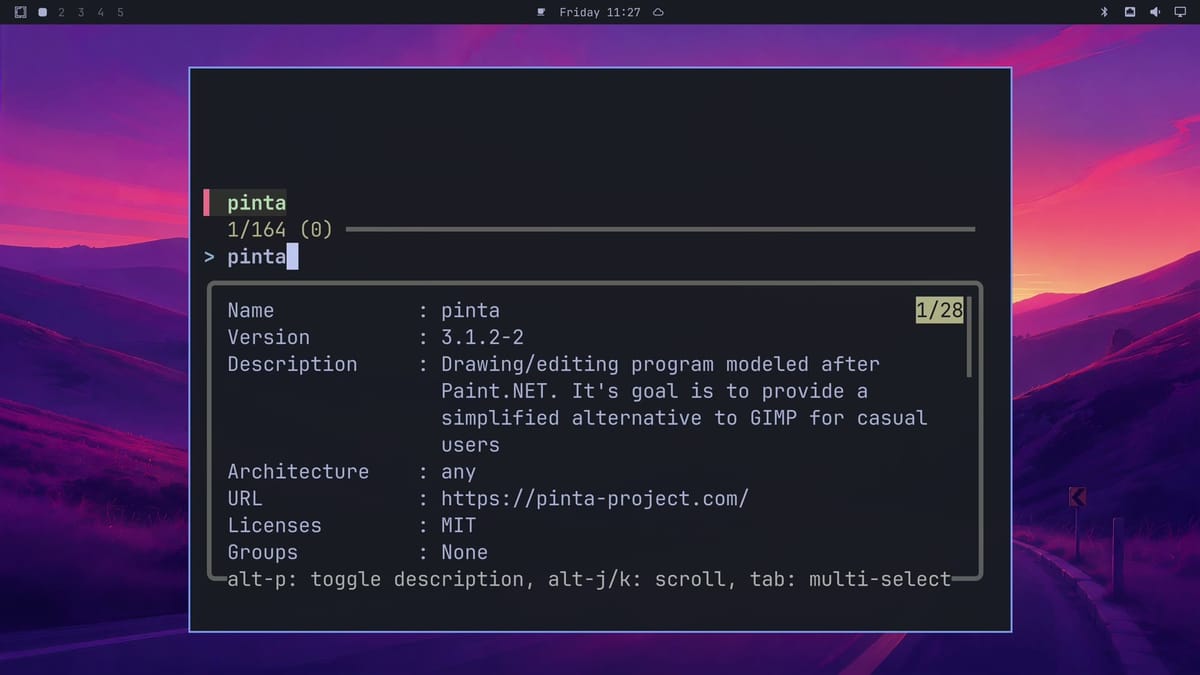The width and height of the screenshot is (1200, 675).
Task: Click the Architecture field label
Action: pyautogui.click(x=298, y=471)
